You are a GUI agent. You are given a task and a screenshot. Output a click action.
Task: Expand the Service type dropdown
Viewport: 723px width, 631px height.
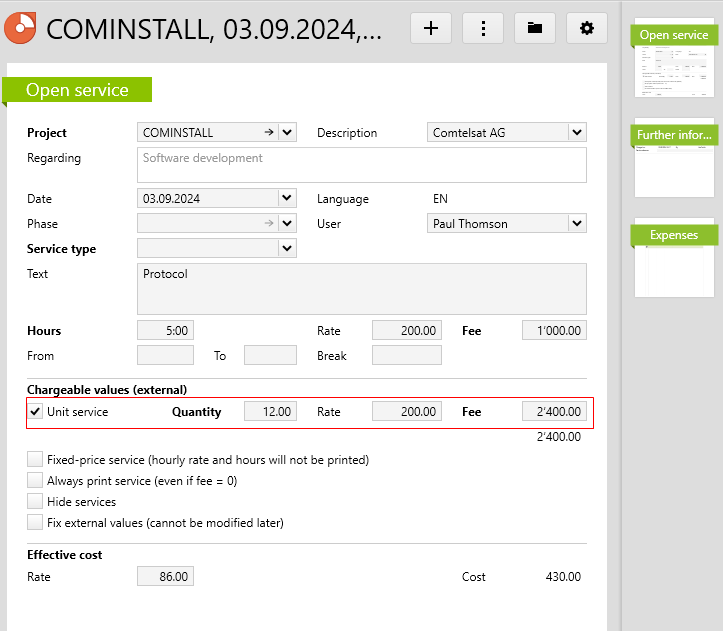pos(287,249)
